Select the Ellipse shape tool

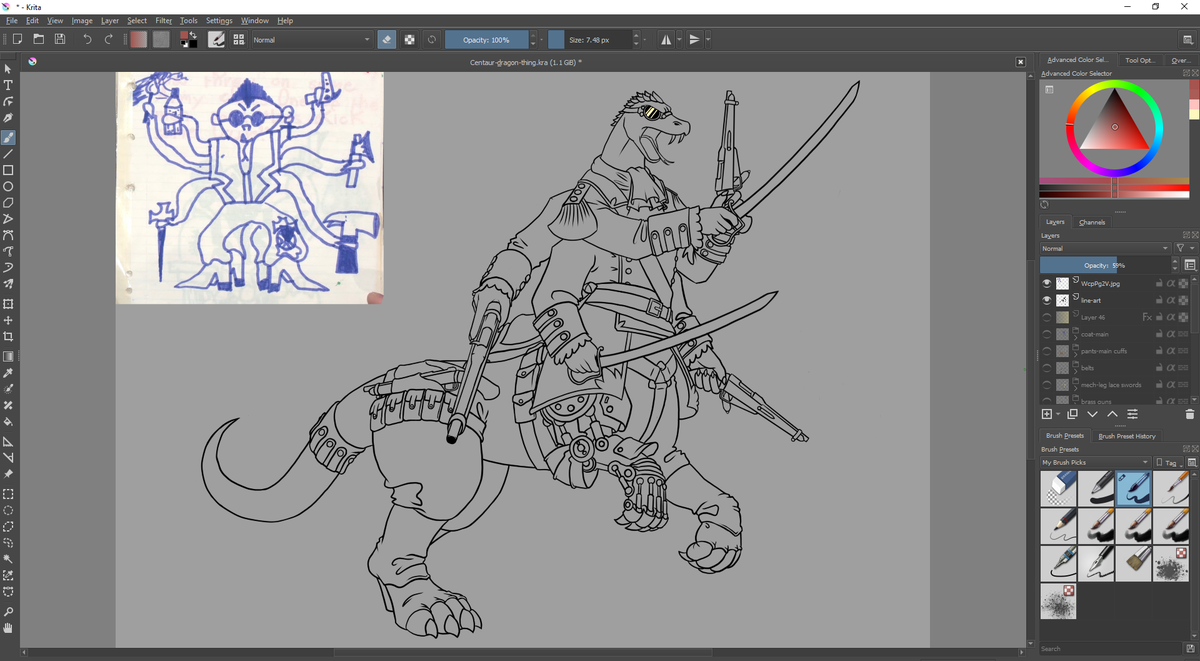click(8, 186)
